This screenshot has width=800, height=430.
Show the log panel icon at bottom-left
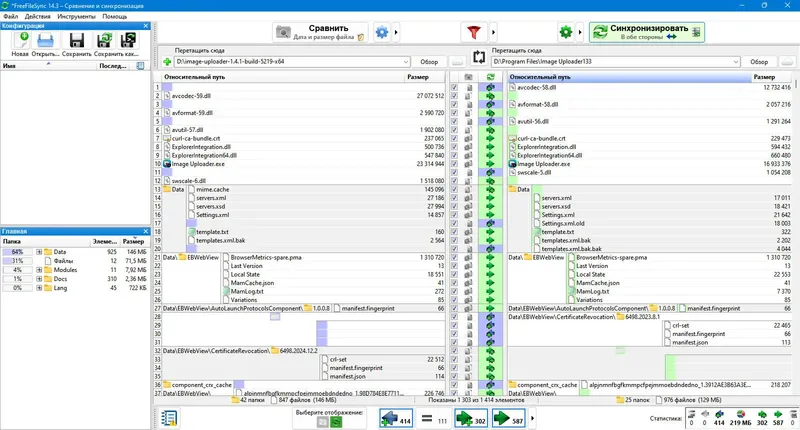point(169,418)
